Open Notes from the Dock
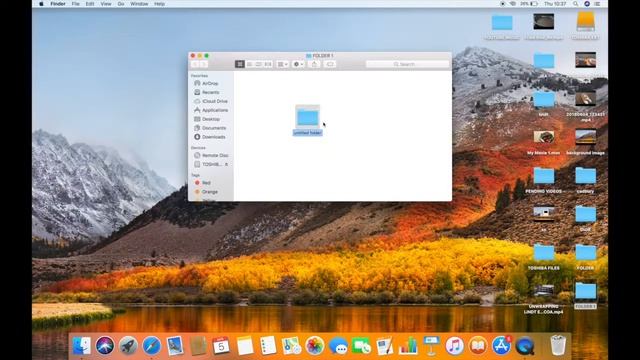This screenshot has width=640, height=360. [245, 346]
